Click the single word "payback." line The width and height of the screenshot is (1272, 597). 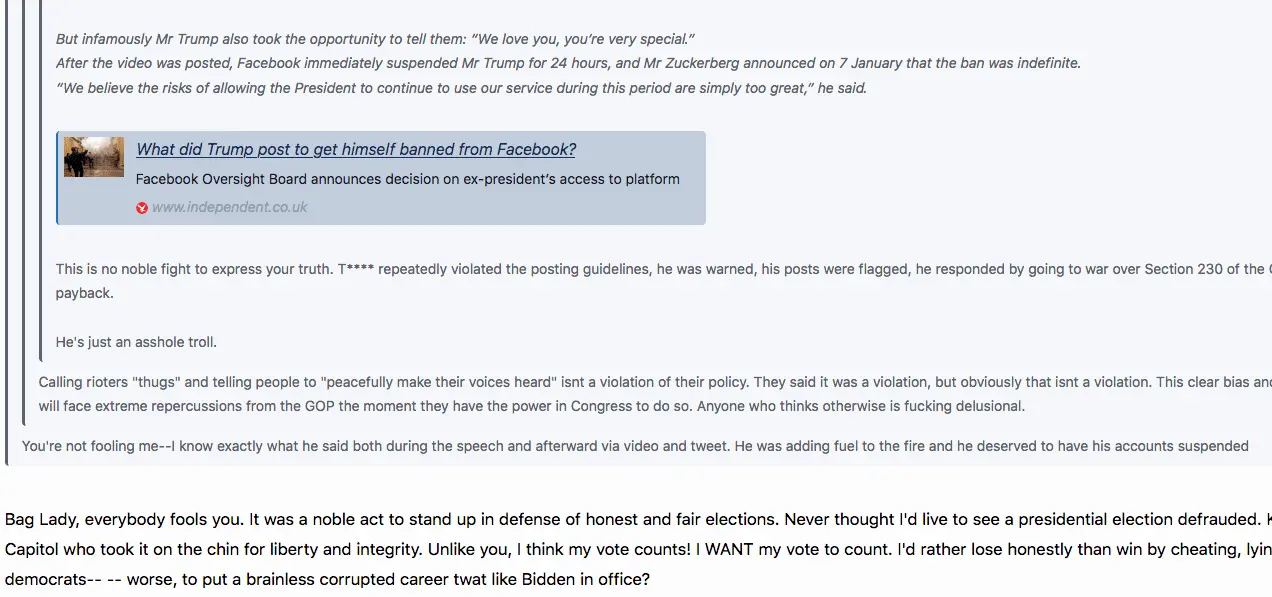pos(84,293)
